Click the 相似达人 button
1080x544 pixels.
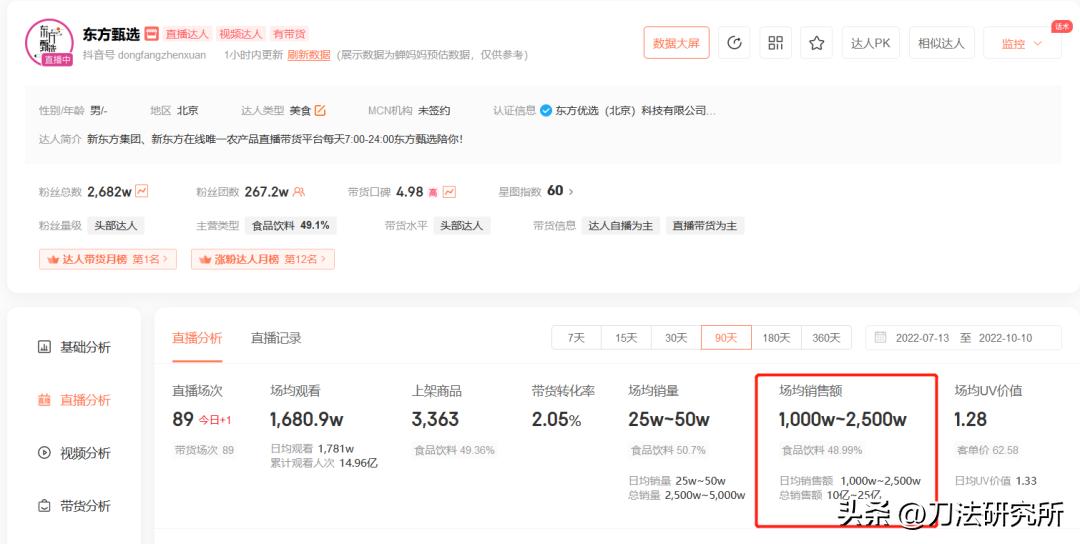[x=942, y=43]
